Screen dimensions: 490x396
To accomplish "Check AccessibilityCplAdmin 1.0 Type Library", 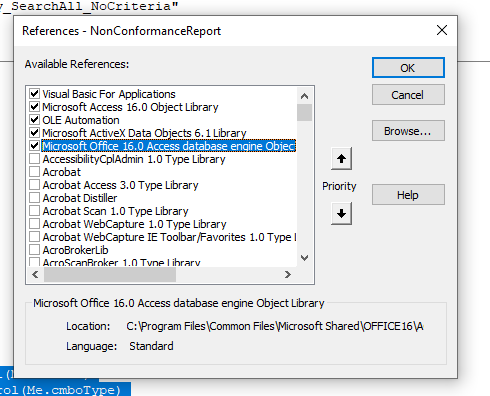I will (35, 159).
